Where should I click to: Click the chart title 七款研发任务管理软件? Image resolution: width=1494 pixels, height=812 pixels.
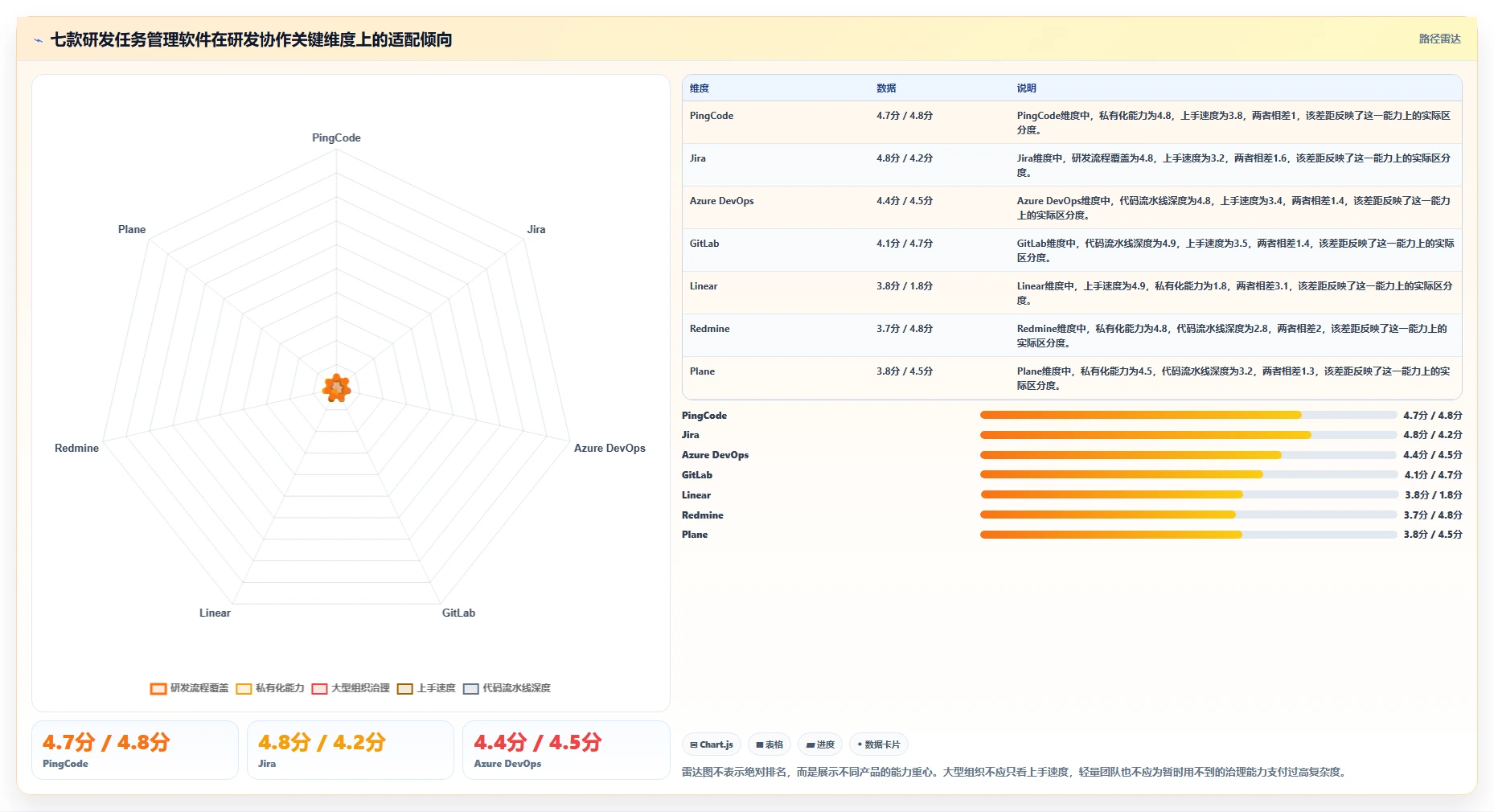click(x=251, y=39)
